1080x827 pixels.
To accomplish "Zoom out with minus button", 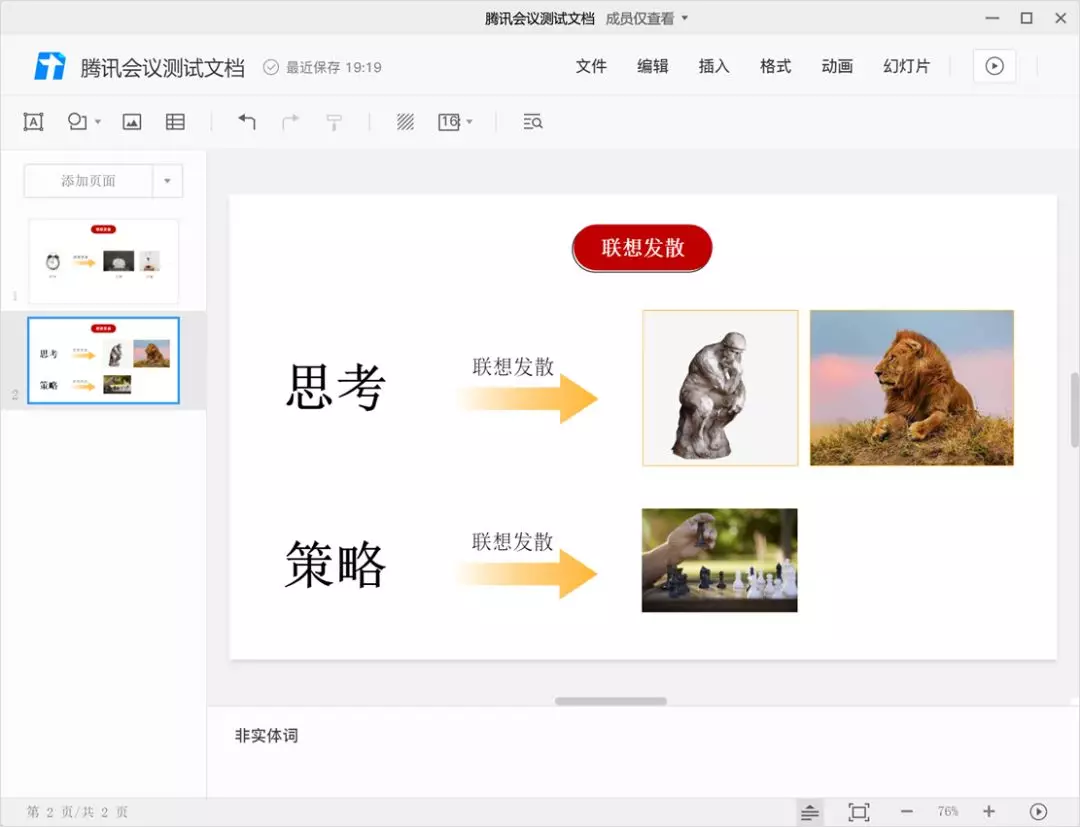I will (906, 812).
